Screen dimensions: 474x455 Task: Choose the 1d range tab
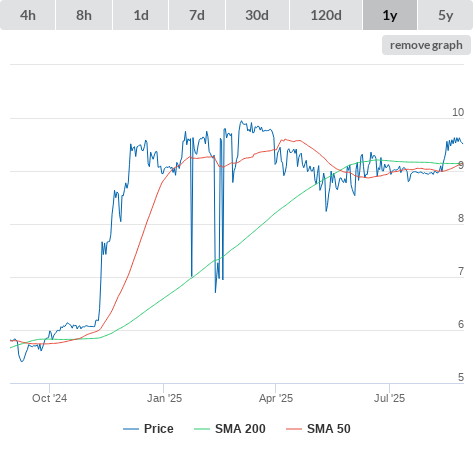tap(141, 15)
